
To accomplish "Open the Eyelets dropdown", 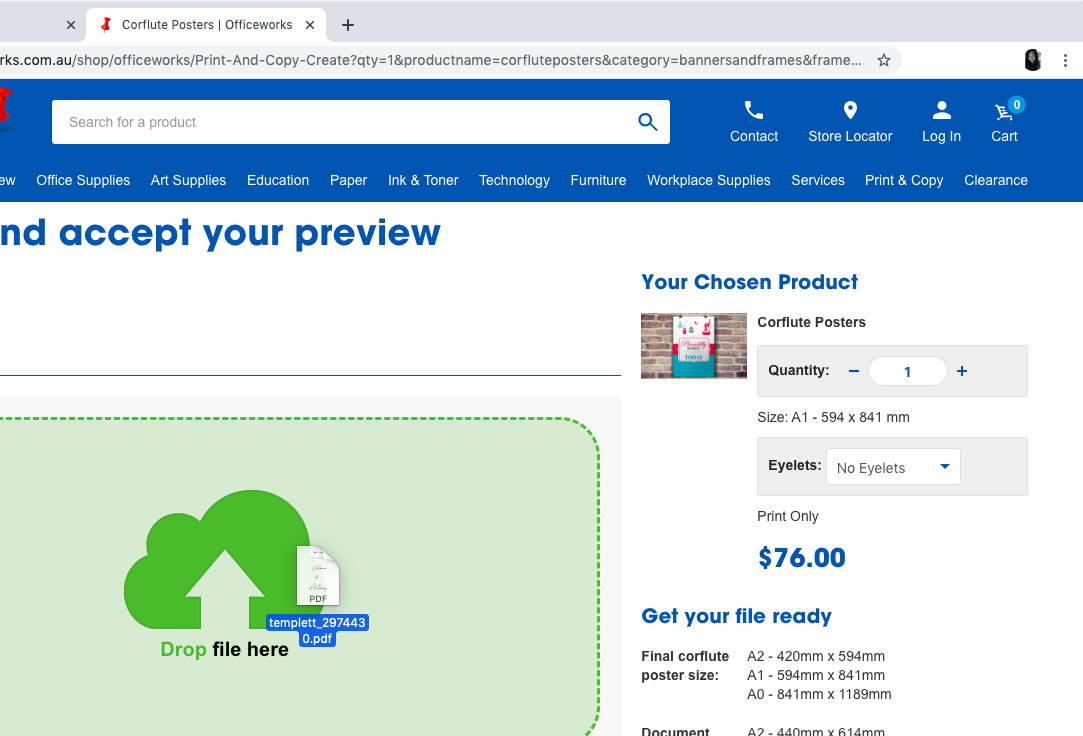I will [x=893, y=467].
